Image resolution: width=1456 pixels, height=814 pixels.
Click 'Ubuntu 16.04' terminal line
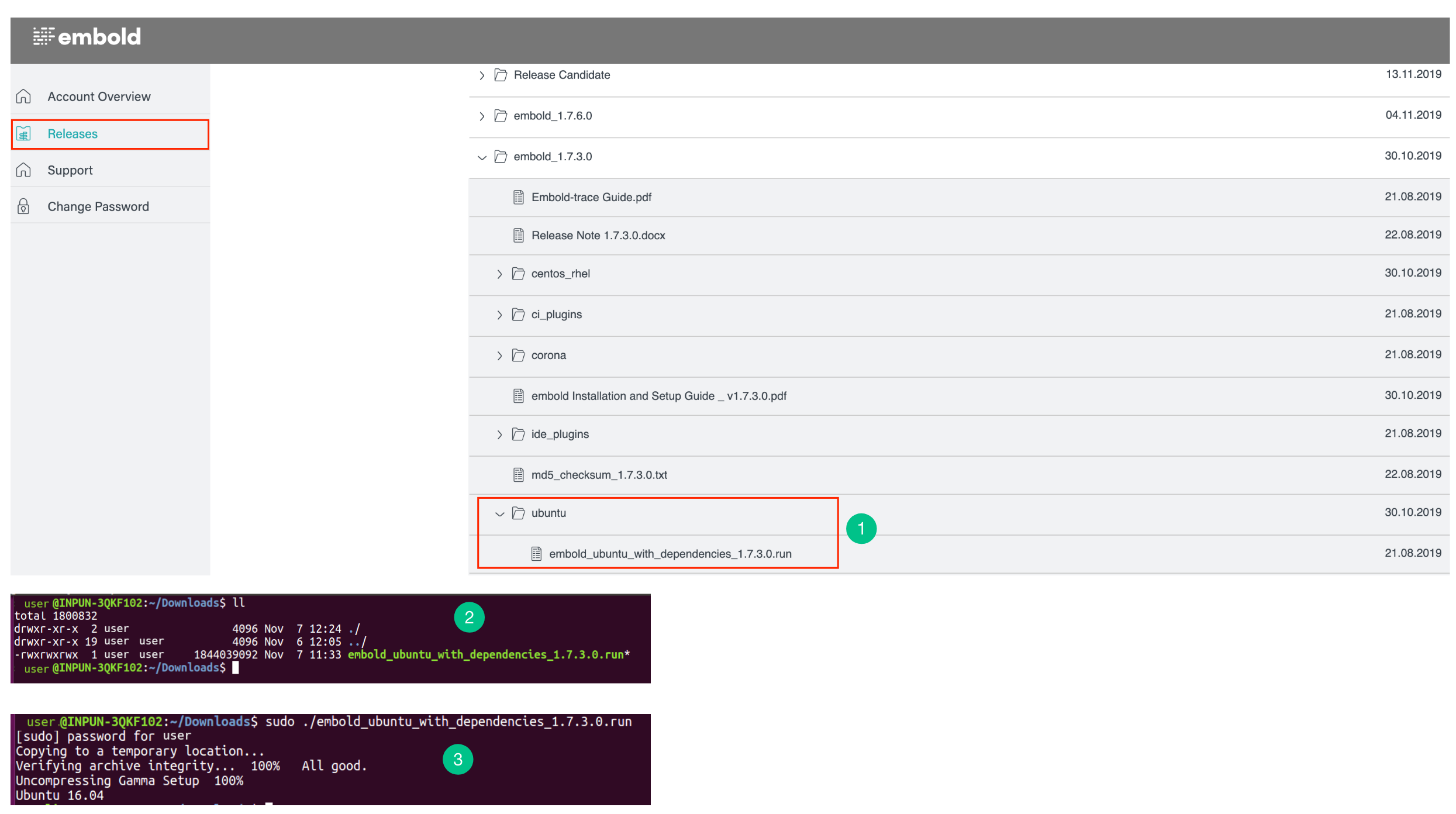(60, 796)
